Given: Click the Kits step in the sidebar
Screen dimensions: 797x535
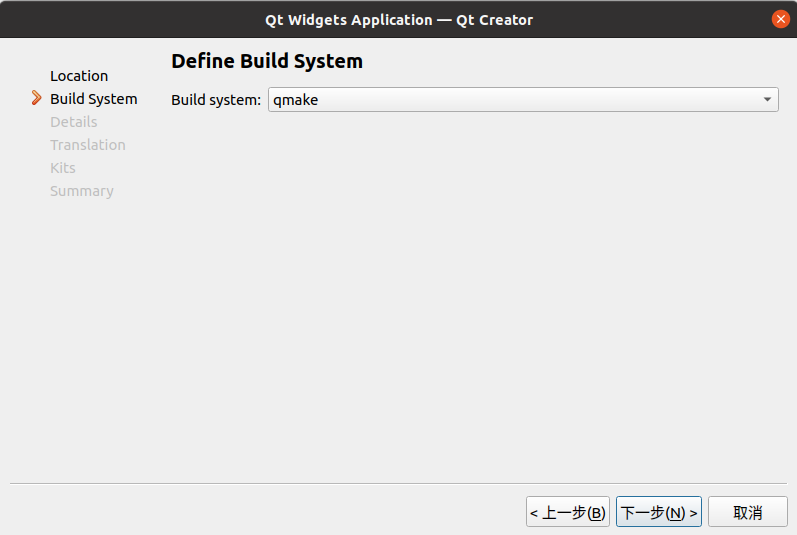Looking at the screenshot, I should (x=63, y=168).
